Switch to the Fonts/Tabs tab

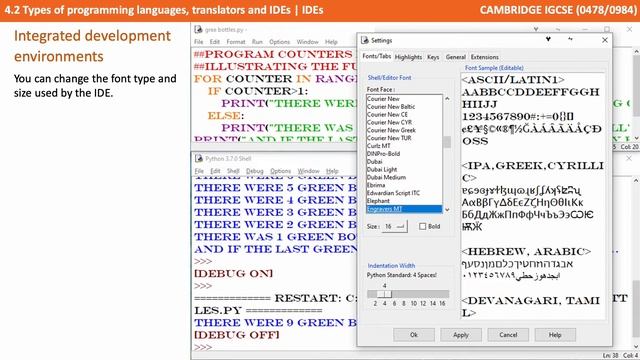[376, 56]
